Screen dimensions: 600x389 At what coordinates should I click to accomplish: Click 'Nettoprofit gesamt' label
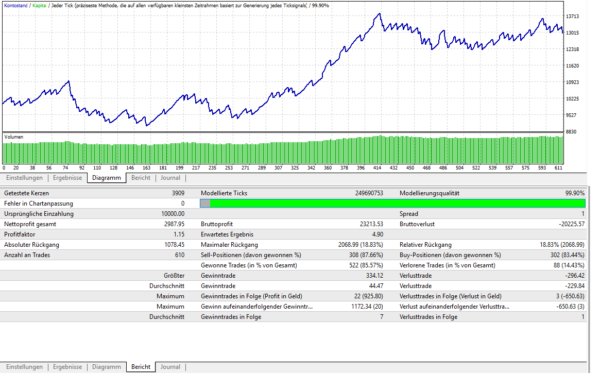(x=30, y=224)
